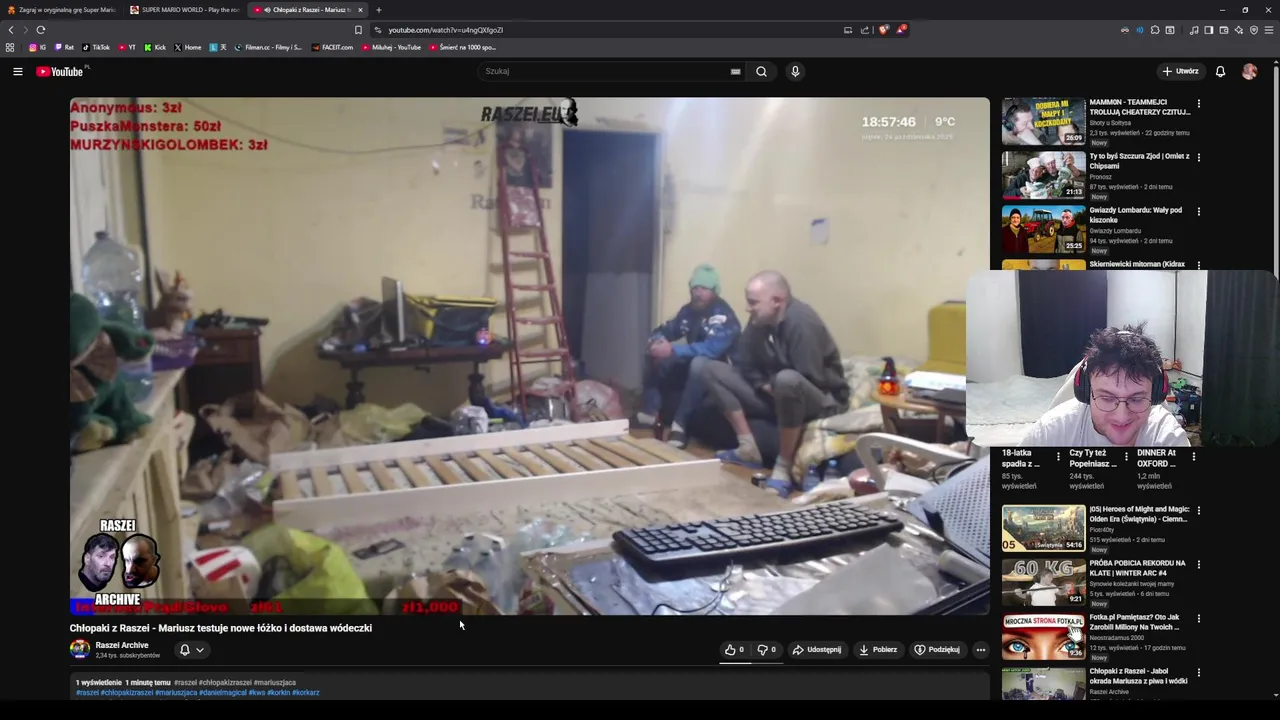
Task: Go to the YouTube home logo
Action: 60,71
